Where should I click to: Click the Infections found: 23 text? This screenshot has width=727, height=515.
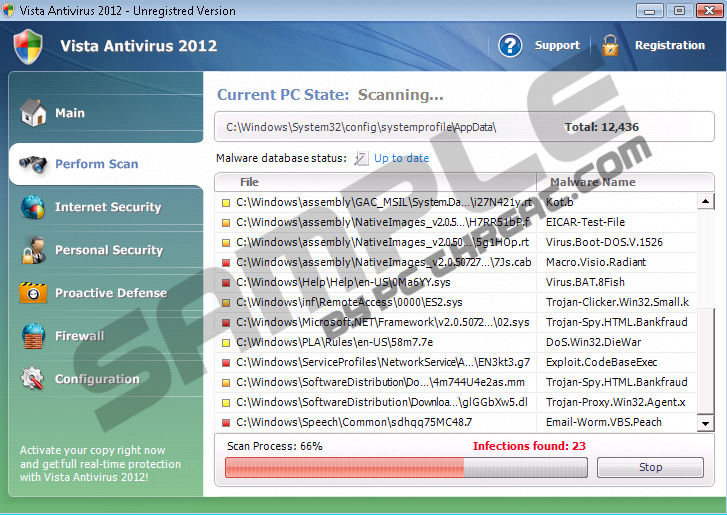[529, 446]
